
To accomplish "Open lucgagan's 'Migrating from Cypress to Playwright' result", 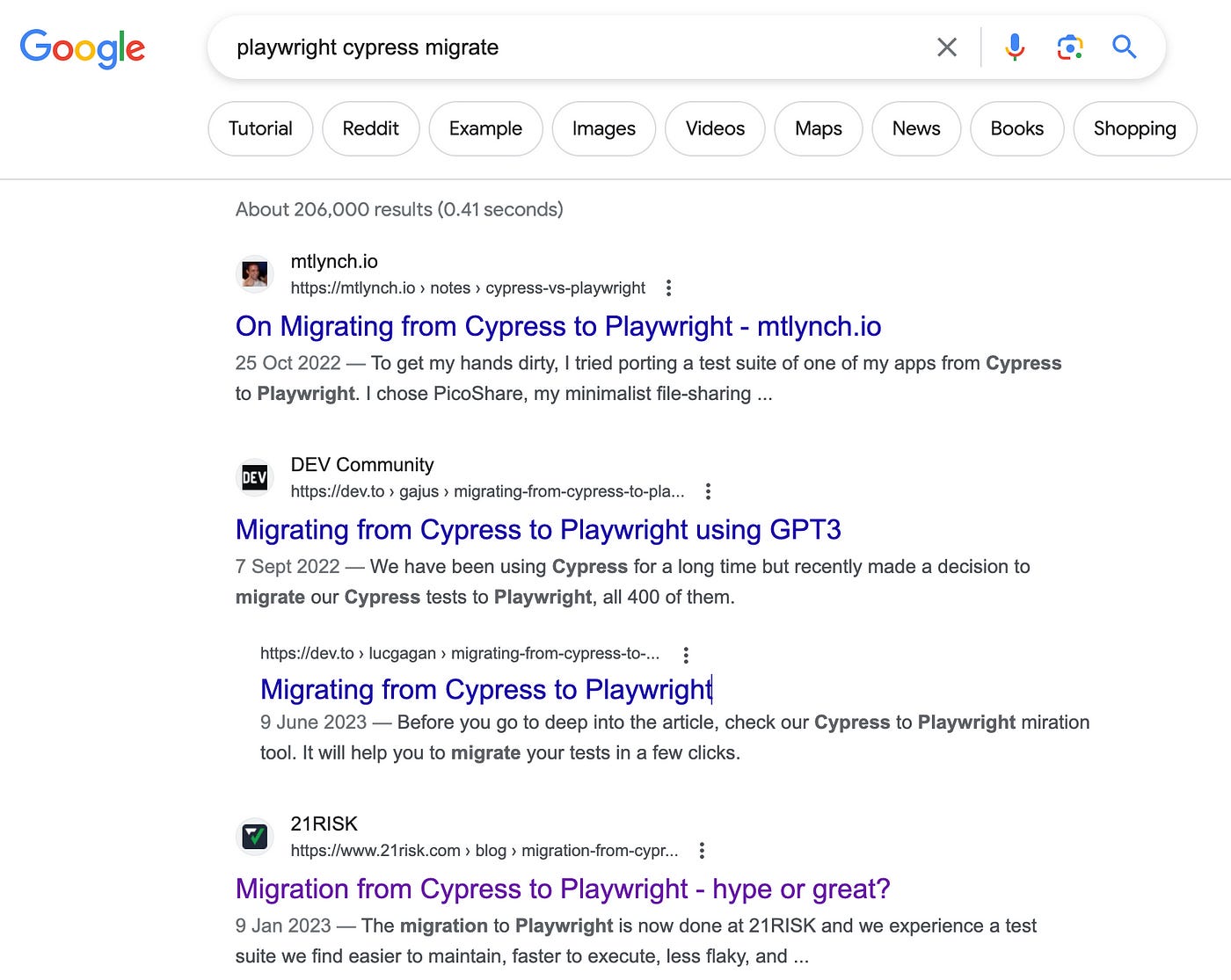I will pos(486,690).
